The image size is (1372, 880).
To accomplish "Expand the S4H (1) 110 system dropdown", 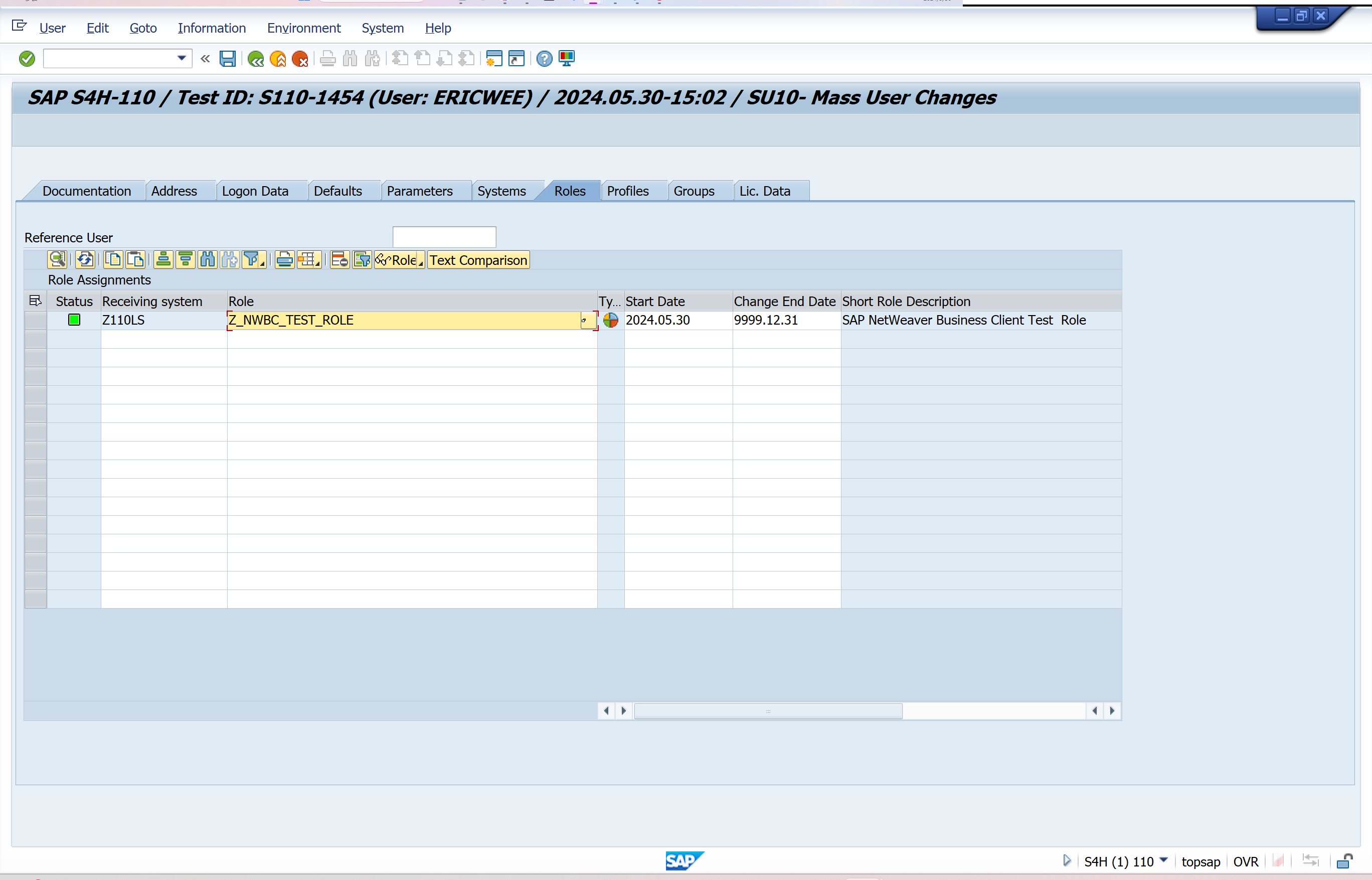I will click(1163, 860).
